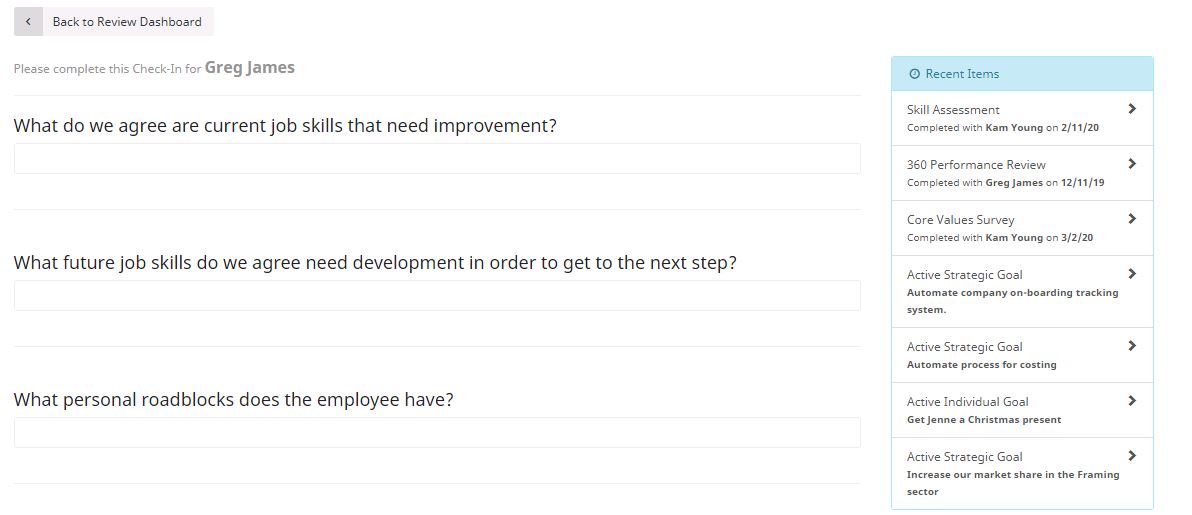Select the Skill Assessment recent item
This screenshot has height=515, width=1192.
1022,118
